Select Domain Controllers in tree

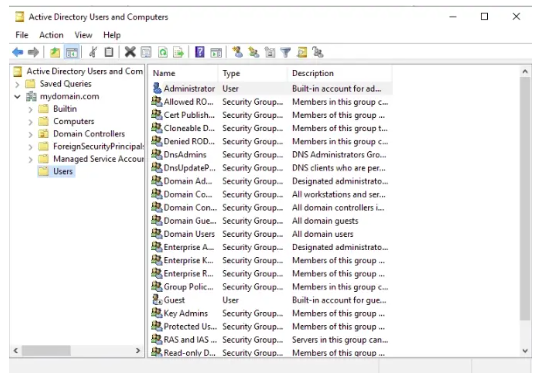tap(89, 134)
